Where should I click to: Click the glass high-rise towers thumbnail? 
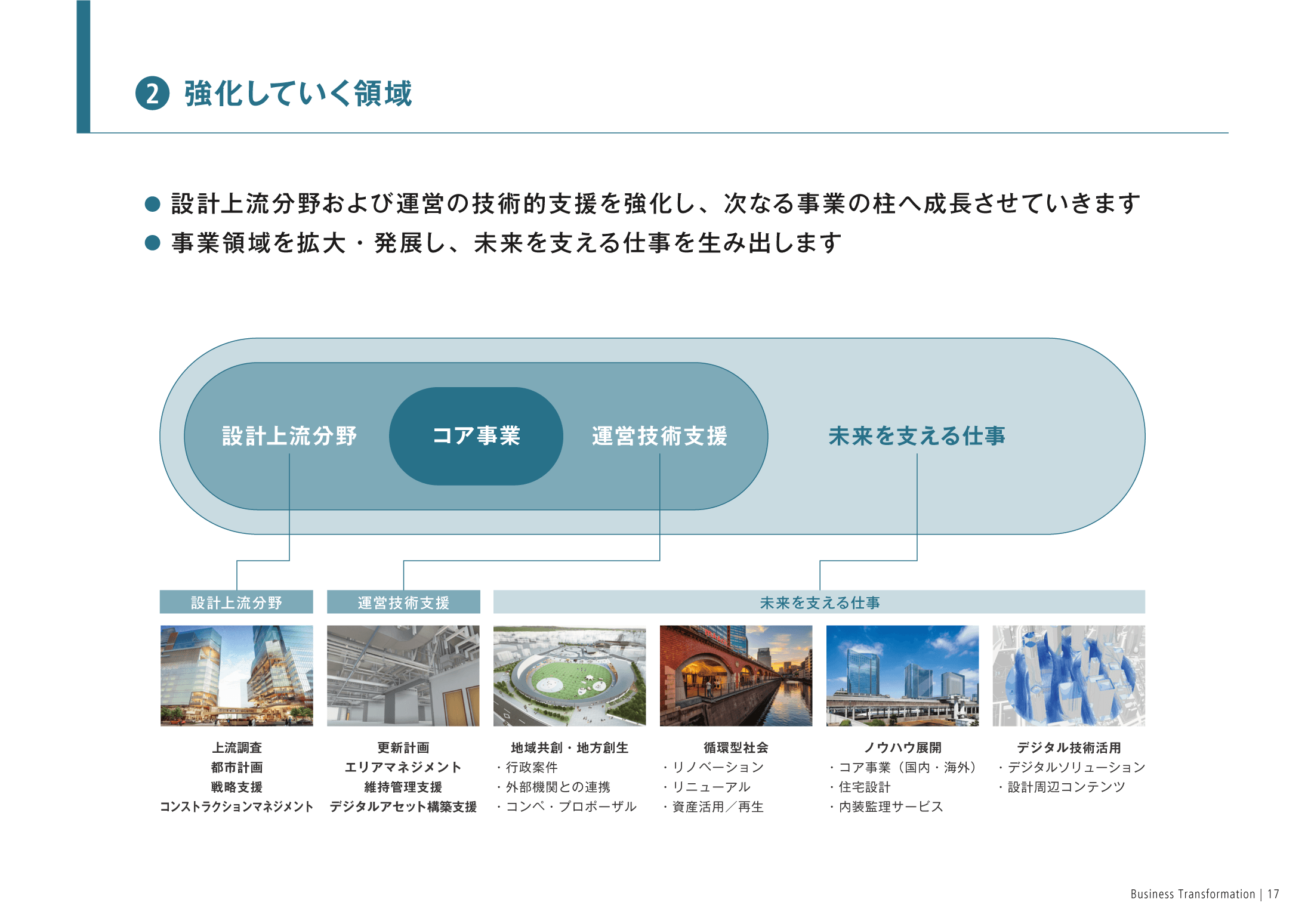(x=236, y=675)
